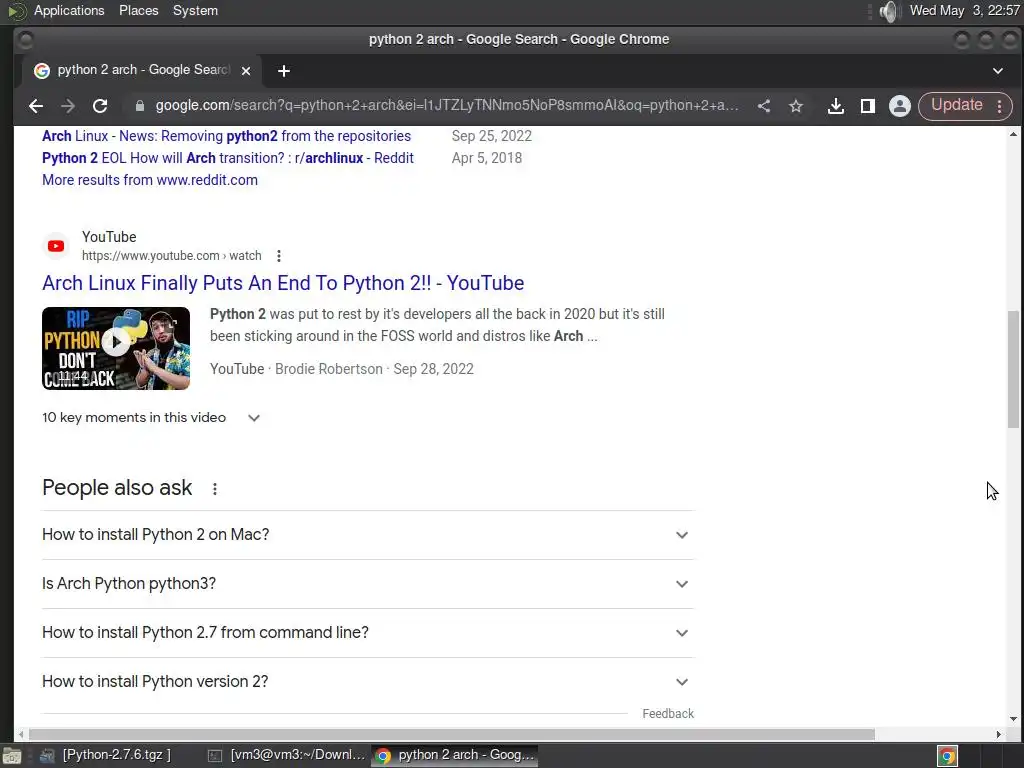Expand How to install Python 2.7 from command line

click(x=368, y=633)
